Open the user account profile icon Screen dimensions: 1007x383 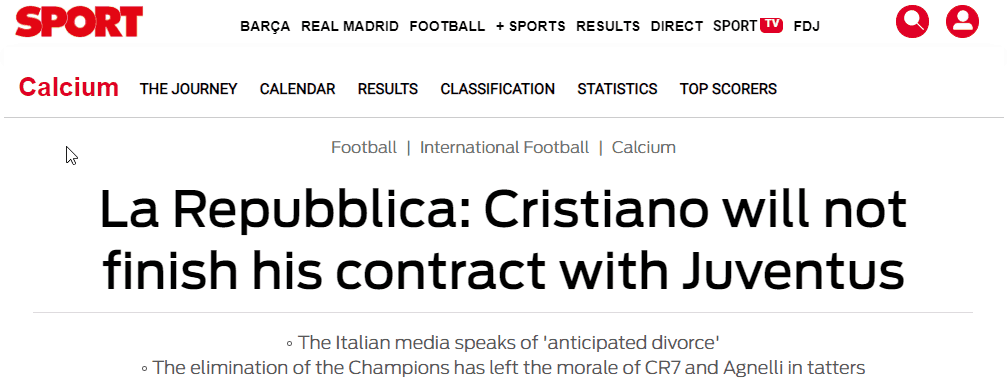pos(962,21)
